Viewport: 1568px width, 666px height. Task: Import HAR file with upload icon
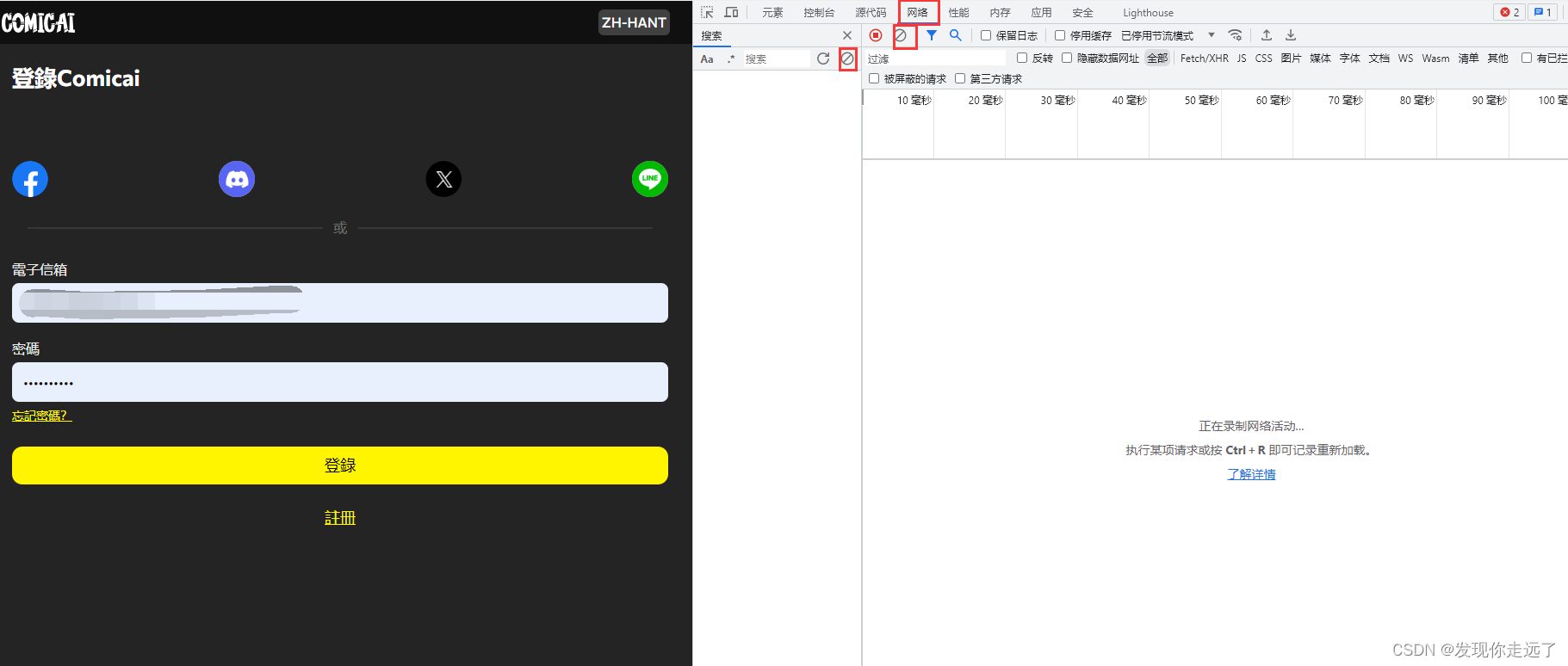(1267, 35)
